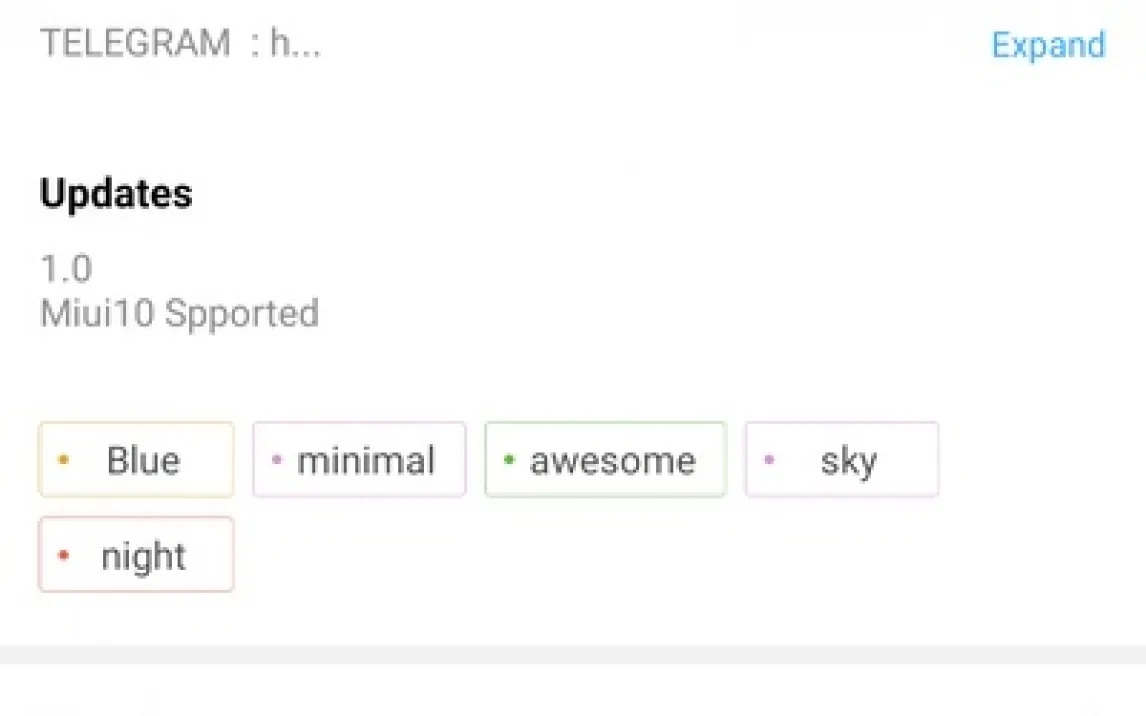This screenshot has height=716, width=1146.
Task: Tap the truncated "h..." link text
Action: [296, 44]
